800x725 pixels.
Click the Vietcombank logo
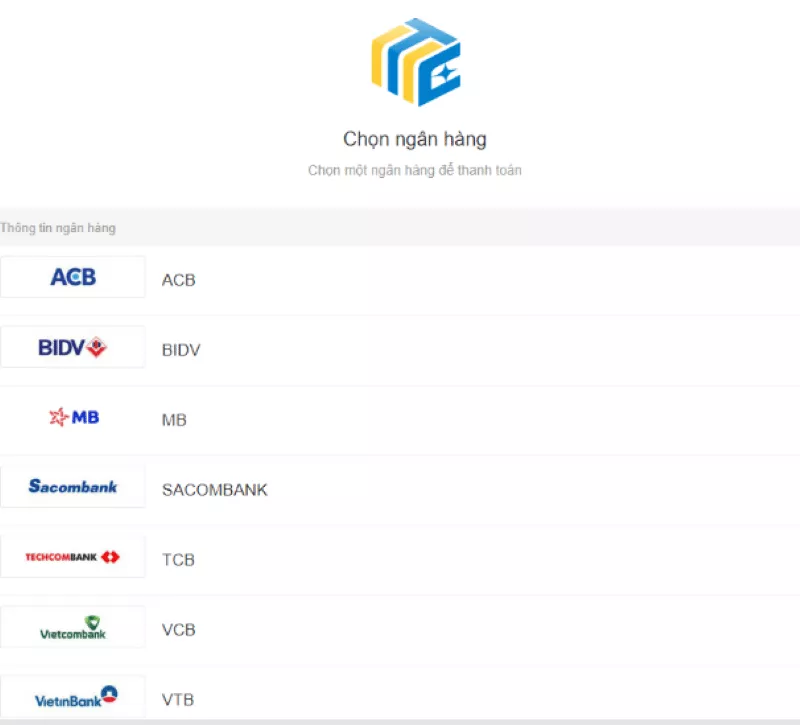click(x=72, y=627)
